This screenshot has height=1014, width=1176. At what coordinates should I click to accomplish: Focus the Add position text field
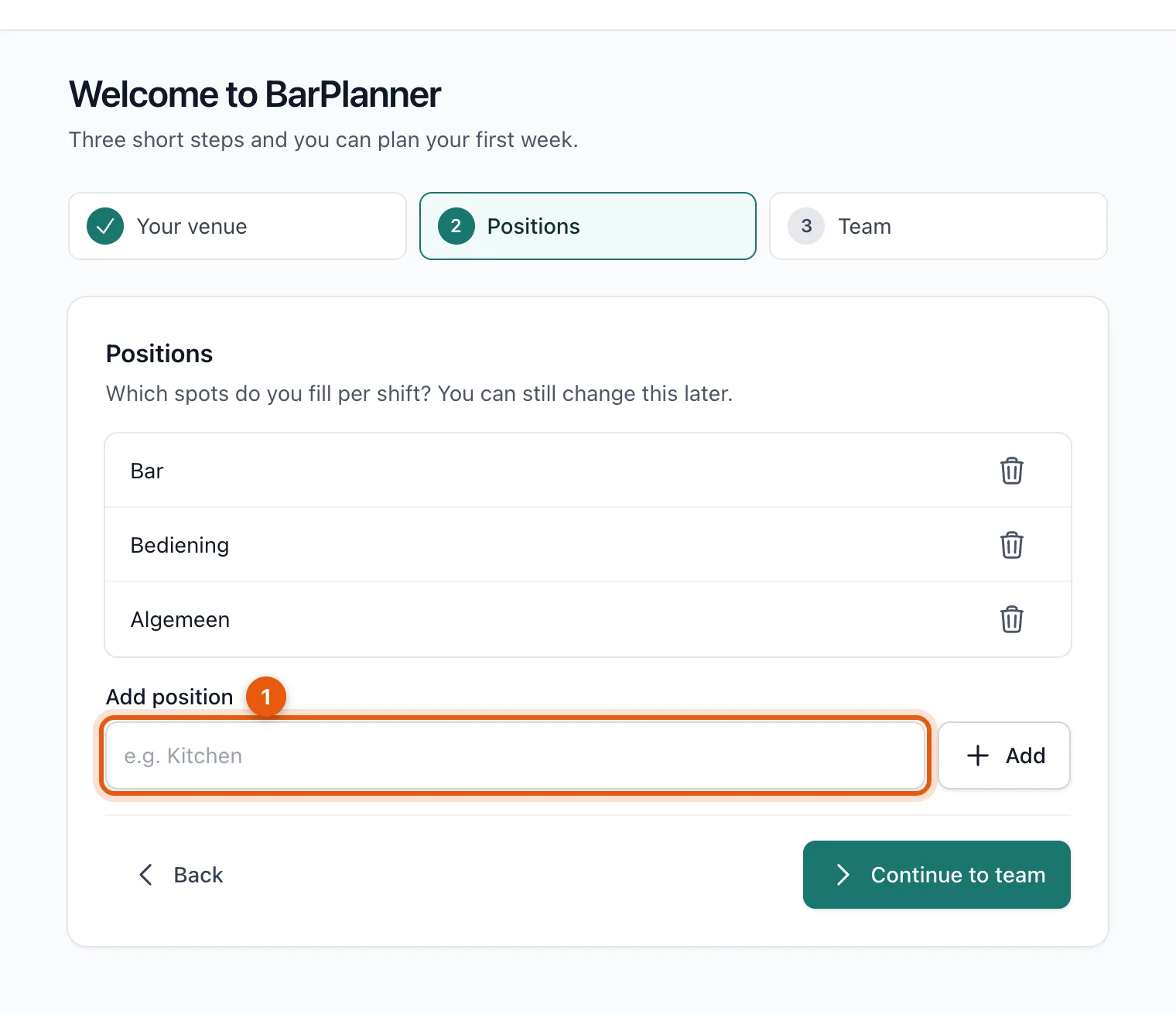click(x=515, y=755)
